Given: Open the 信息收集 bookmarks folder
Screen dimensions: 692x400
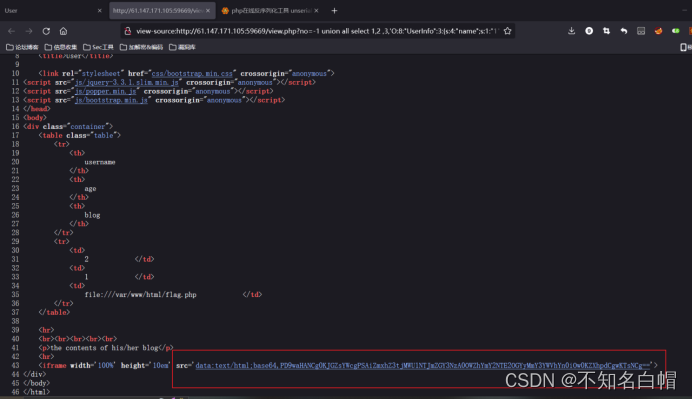Looking at the screenshot, I should (61, 47).
